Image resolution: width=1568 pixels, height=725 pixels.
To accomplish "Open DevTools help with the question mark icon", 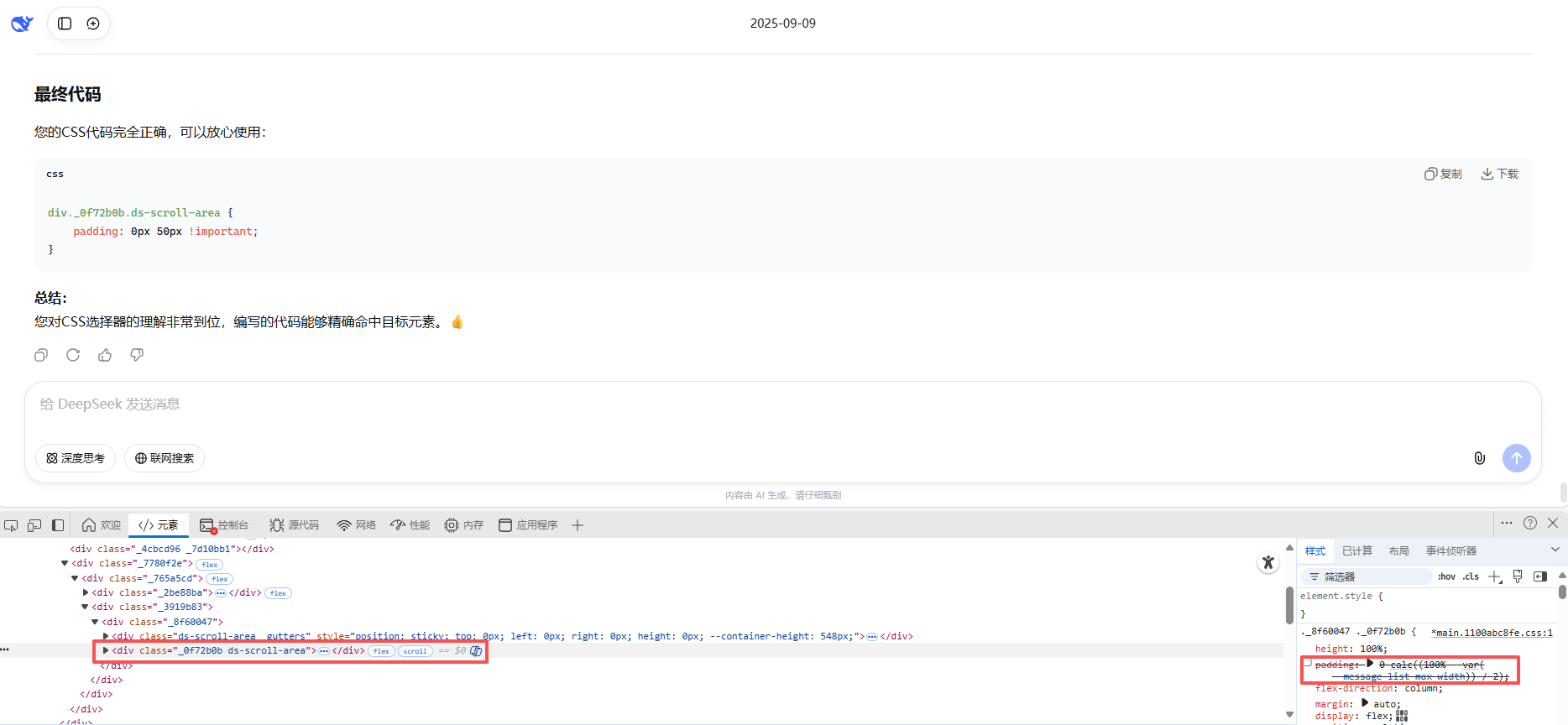I will [x=1530, y=523].
